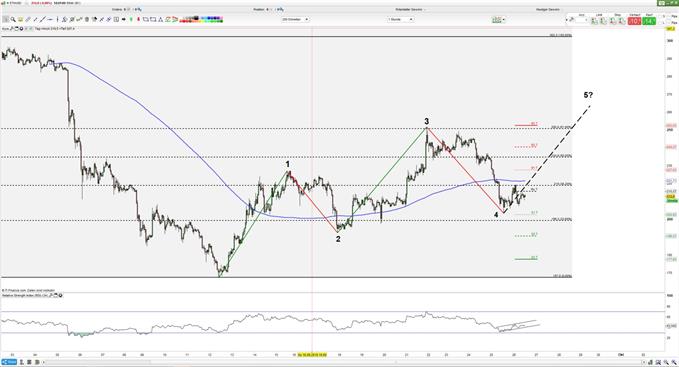This screenshot has height=367, width=679.
Task: Click the red Verkauf sell button
Action: [x=634, y=20]
